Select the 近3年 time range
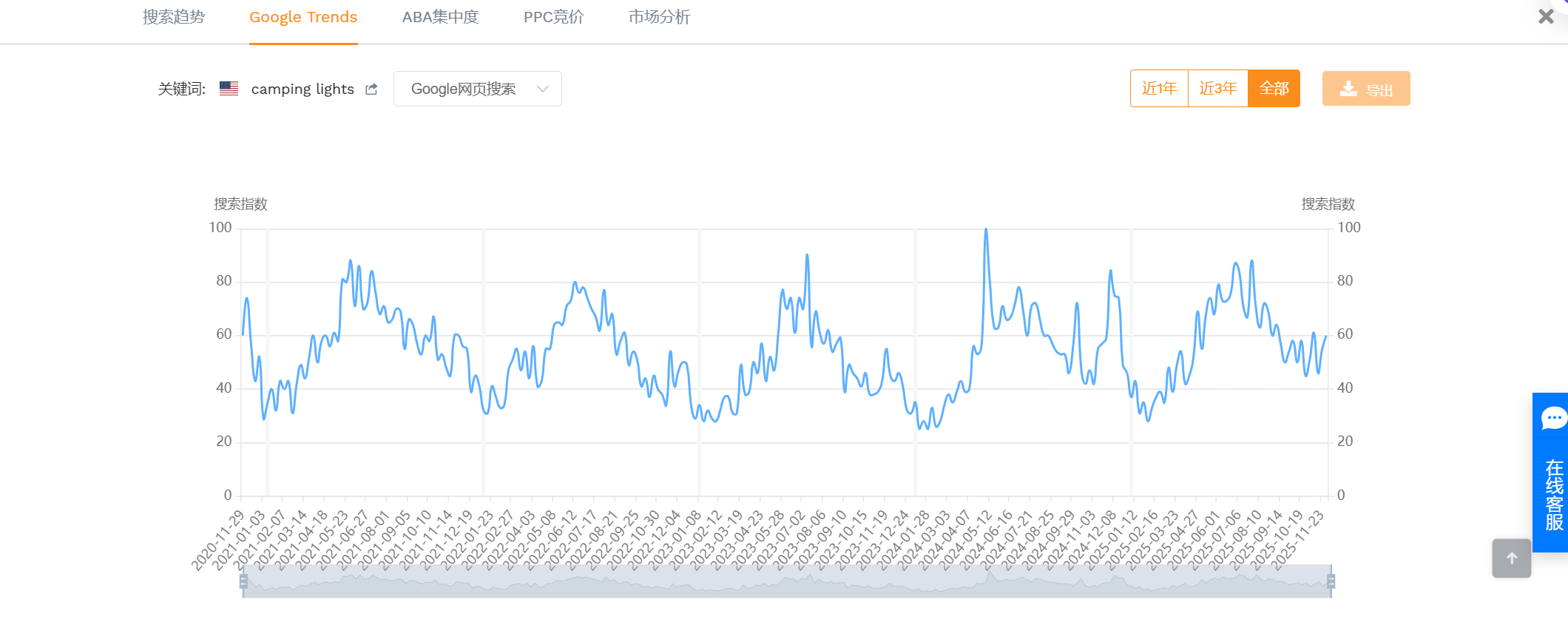This screenshot has width=1568, height=639. point(1217,89)
